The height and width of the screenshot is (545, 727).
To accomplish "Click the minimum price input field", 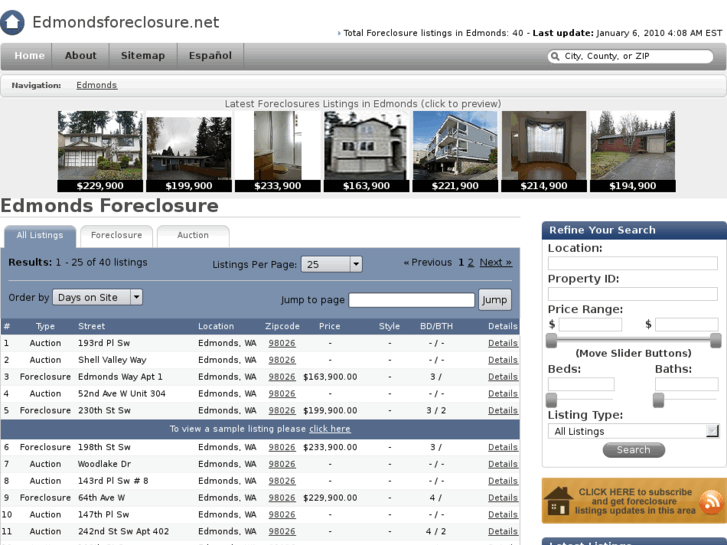I will point(590,325).
